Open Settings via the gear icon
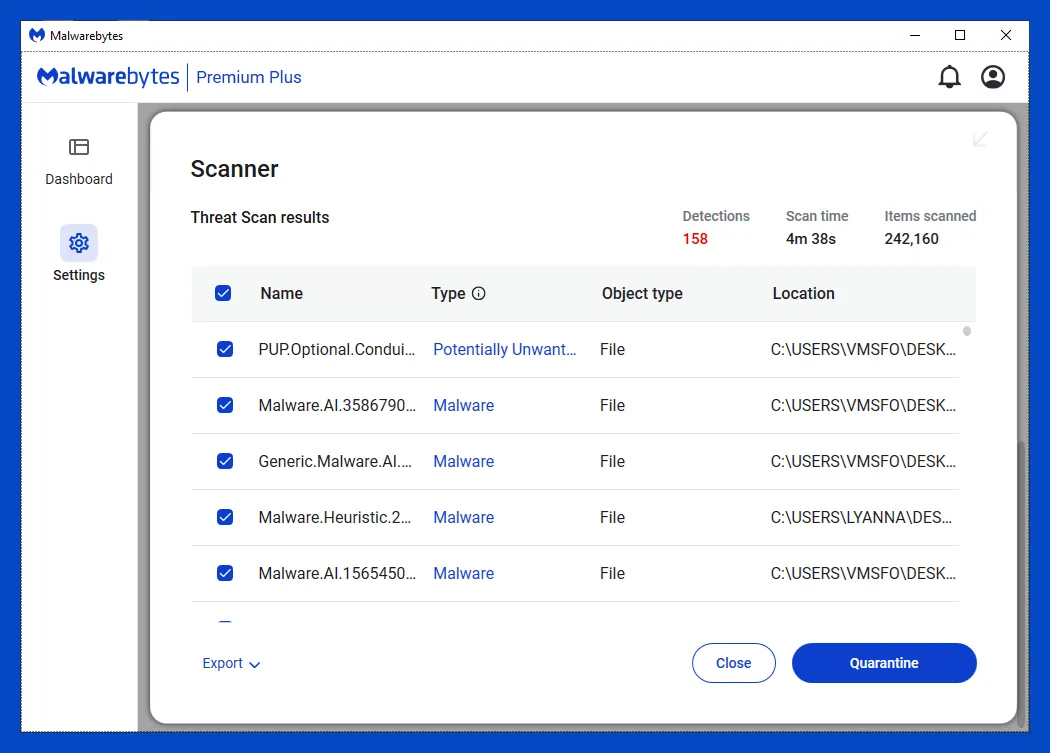The image size is (1050, 753). [79, 243]
